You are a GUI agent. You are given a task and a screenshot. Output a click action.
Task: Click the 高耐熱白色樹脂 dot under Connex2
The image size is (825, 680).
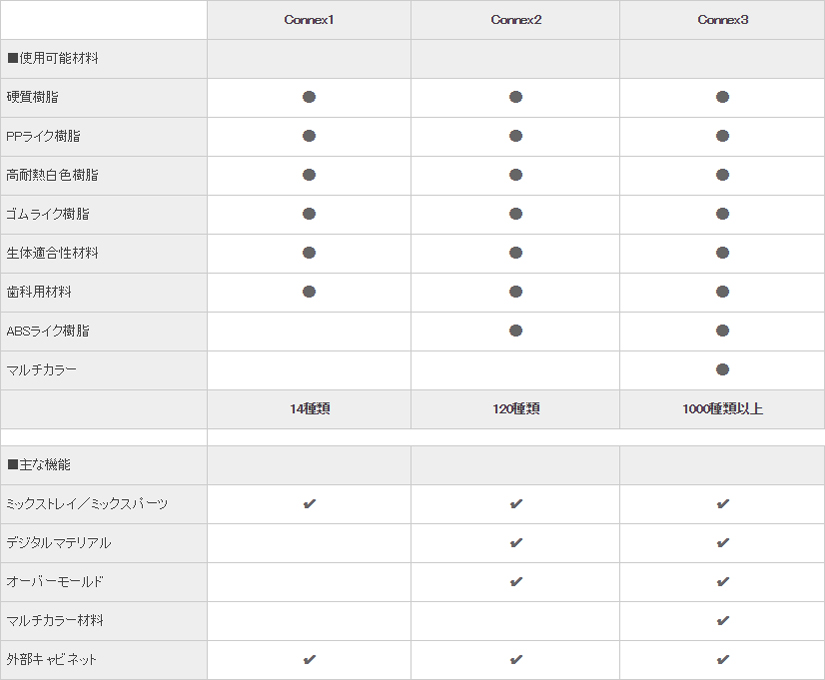pyautogui.click(x=516, y=175)
